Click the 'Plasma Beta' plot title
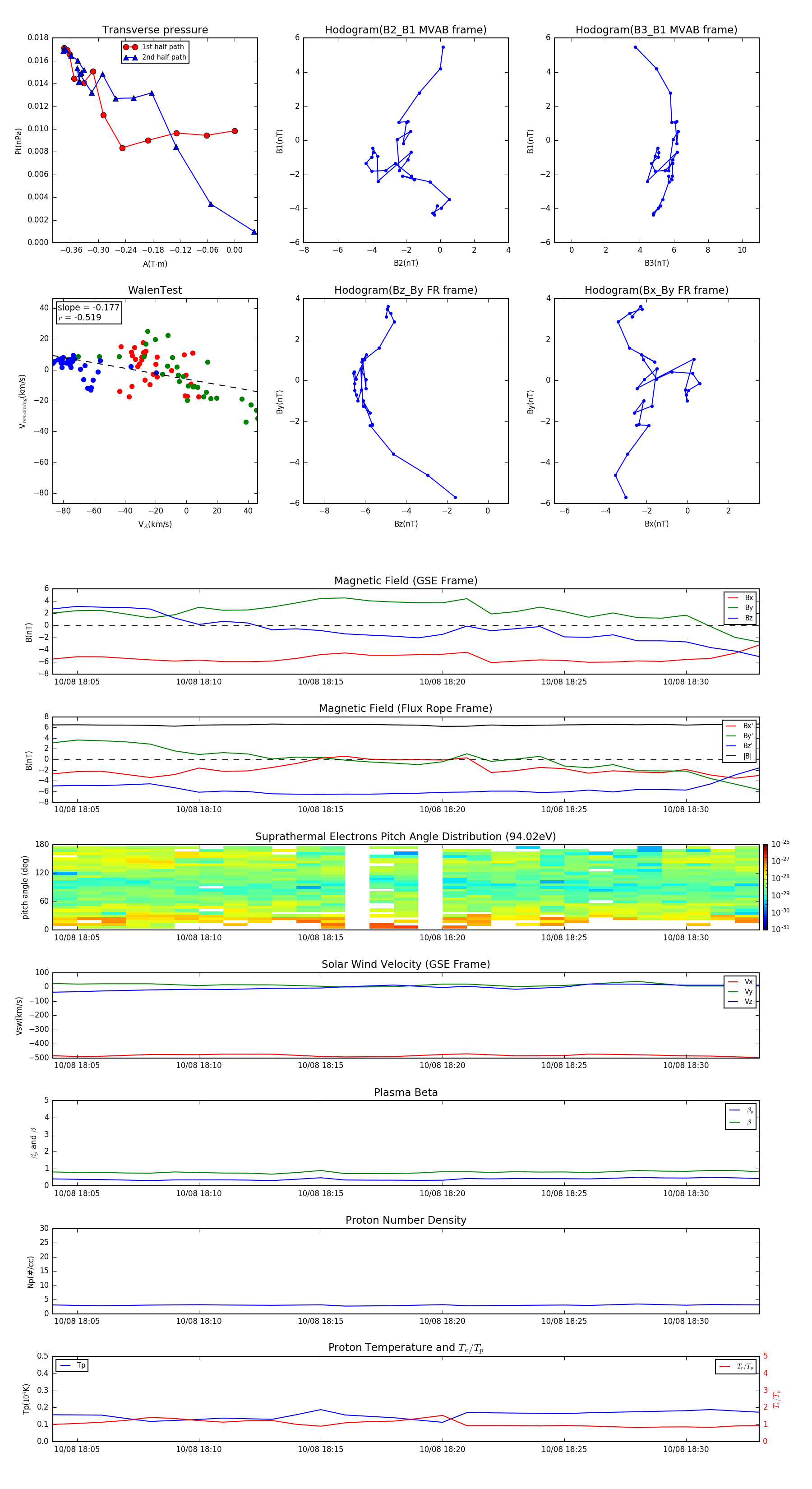The height and width of the screenshot is (1489, 812). pyautogui.click(x=406, y=1093)
